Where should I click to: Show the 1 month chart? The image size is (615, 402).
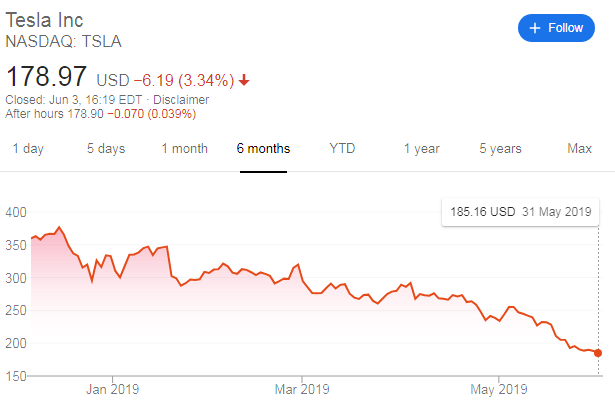pyautogui.click(x=185, y=149)
